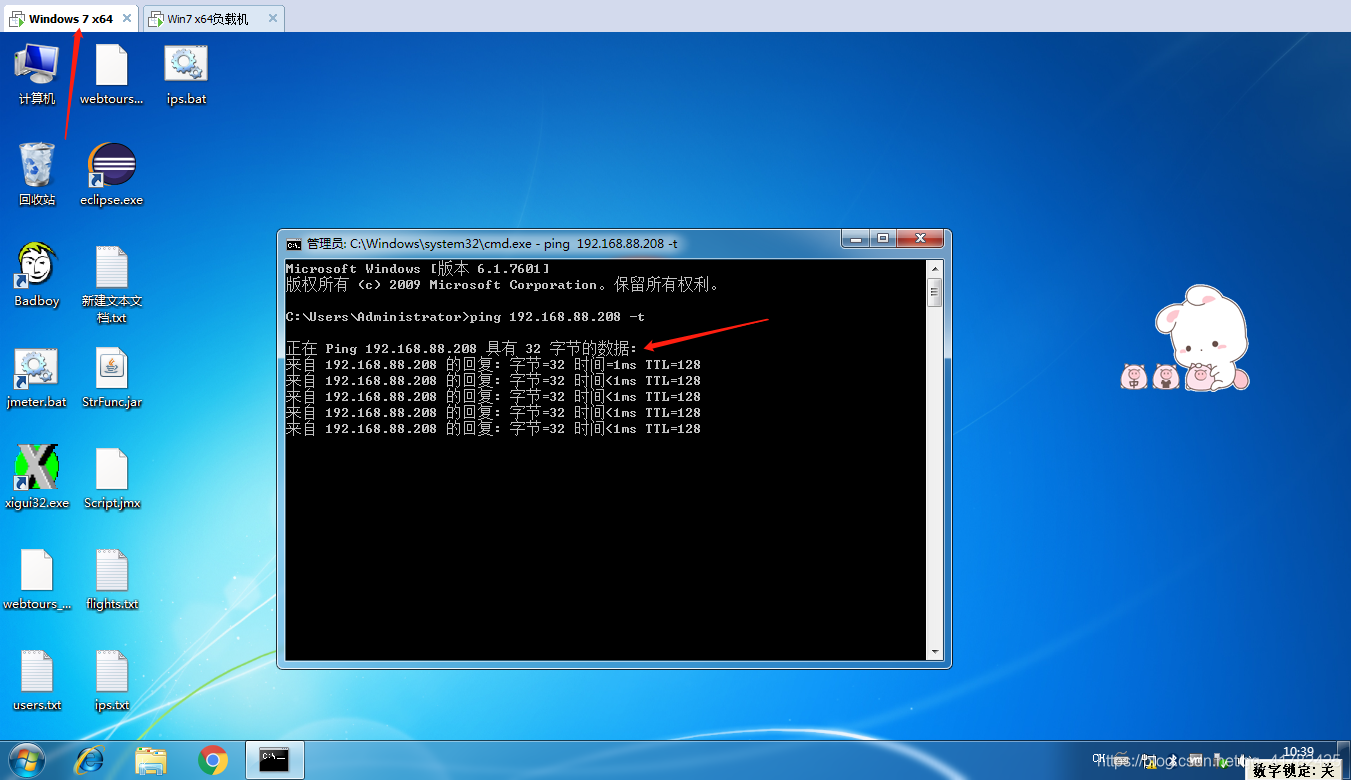This screenshot has width=1351, height=780.
Task: Click the ping reply line with 时间=1ms
Action: coord(493,365)
